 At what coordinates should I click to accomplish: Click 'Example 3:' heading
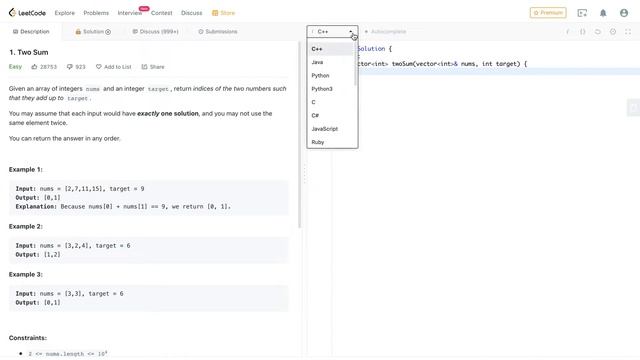(26, 274)
